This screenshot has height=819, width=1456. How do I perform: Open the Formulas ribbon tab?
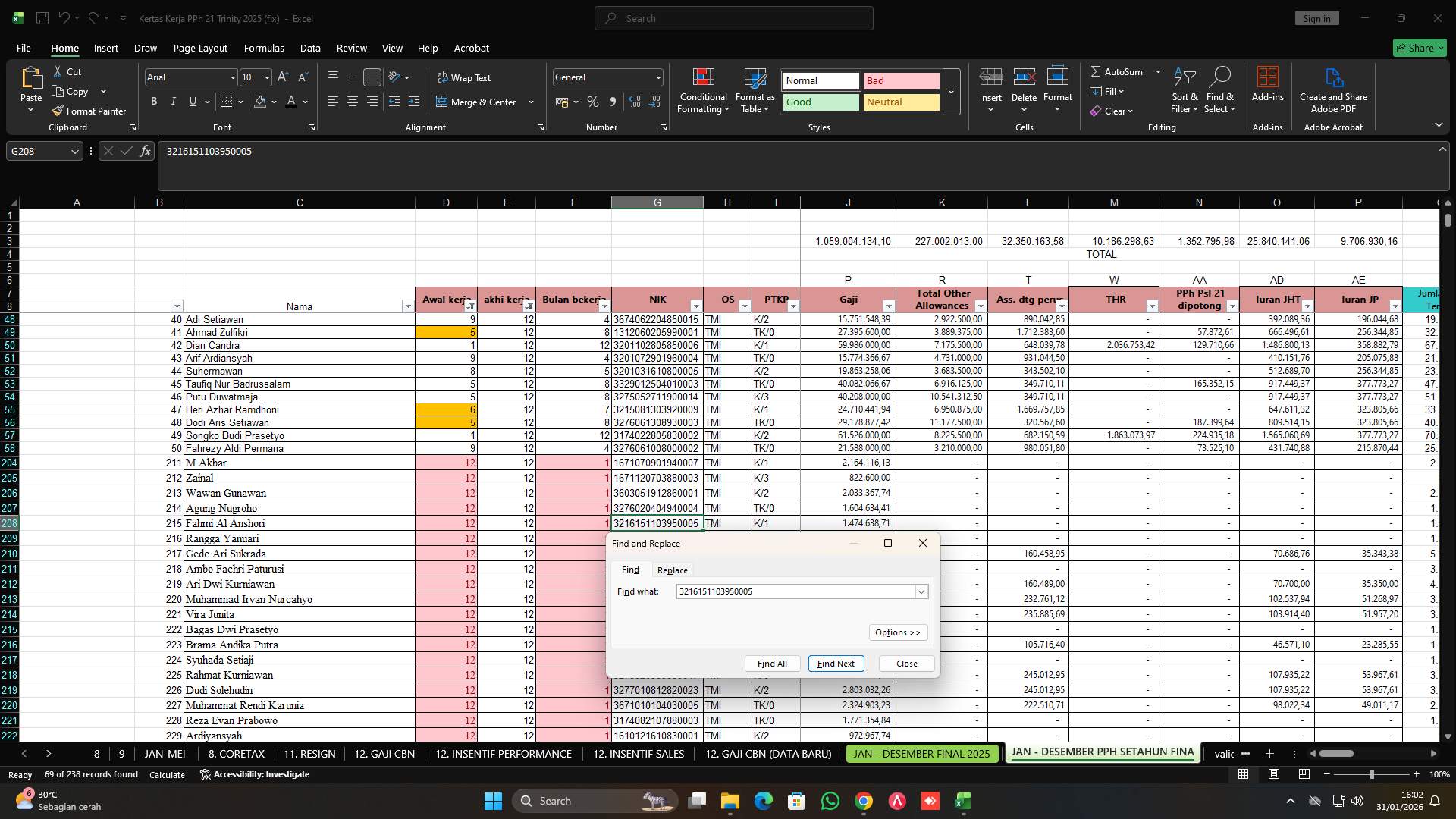[x=263, y=48]
